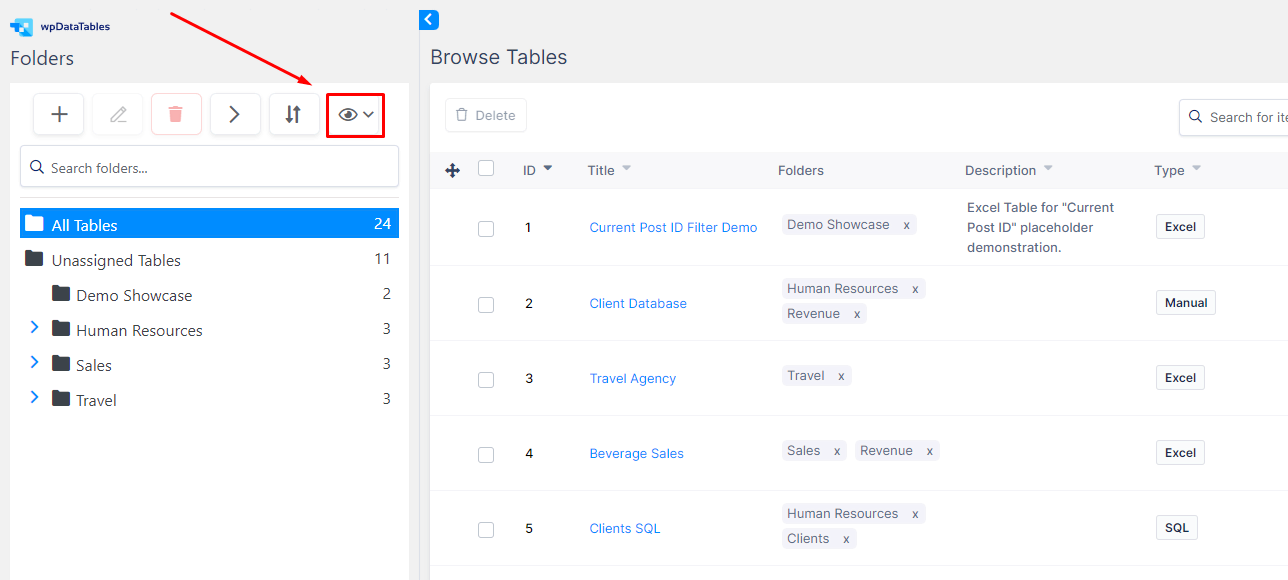Viewport: 1288px width, 580px height.
Task: Click the red trash delete folder icon
Action: point(176,114)
